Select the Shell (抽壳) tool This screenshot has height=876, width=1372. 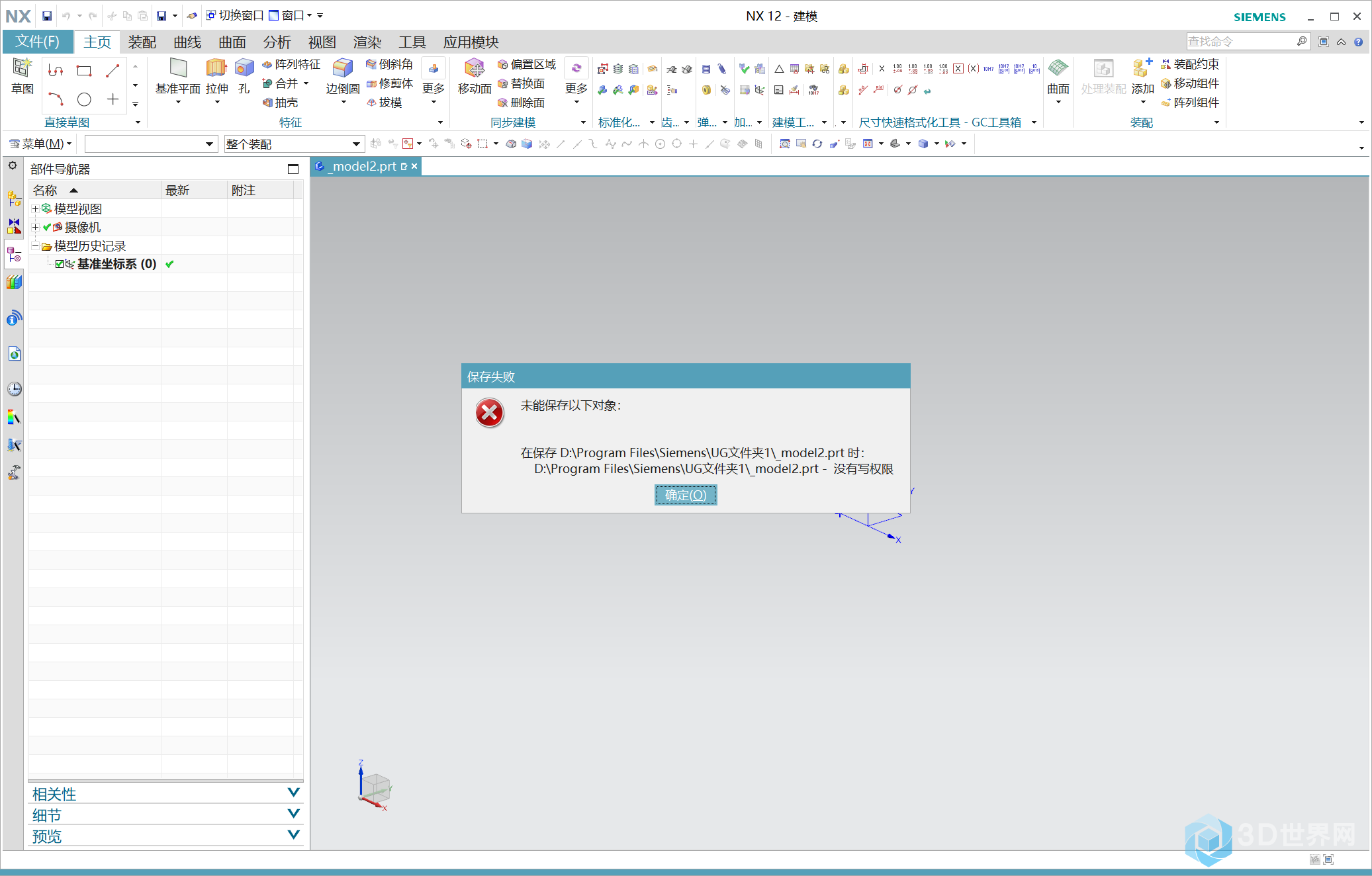(281, 103)
